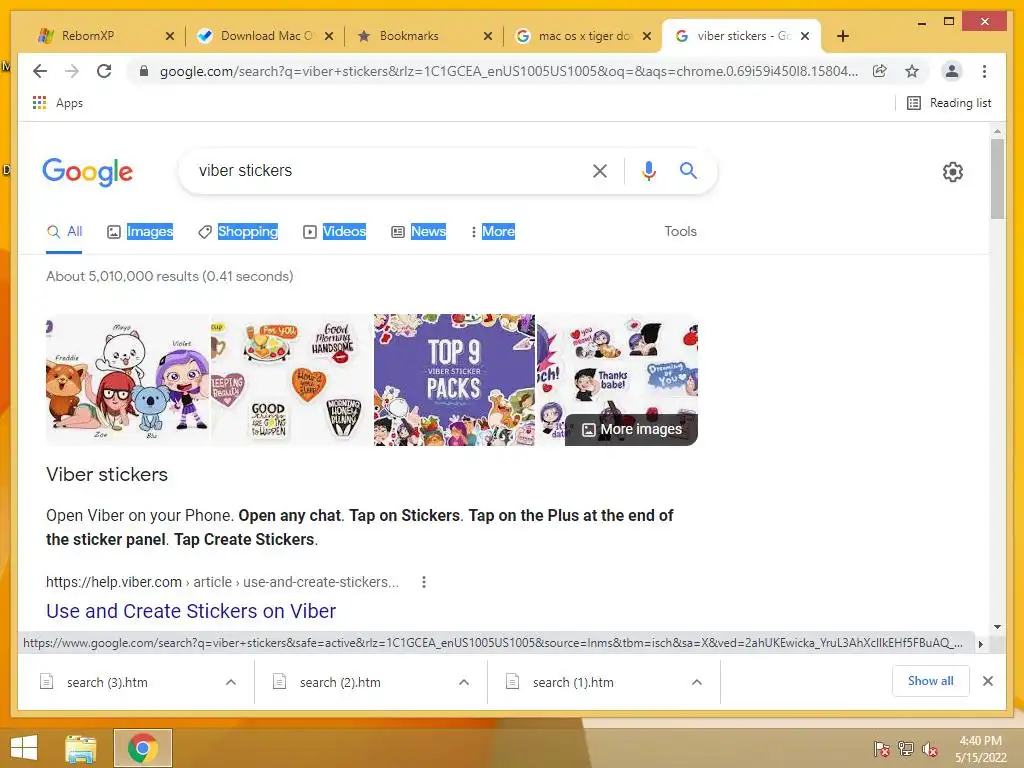Click the Google logo
The image size is (1024, 768).
pyautogui.click(x=88, y=172)
